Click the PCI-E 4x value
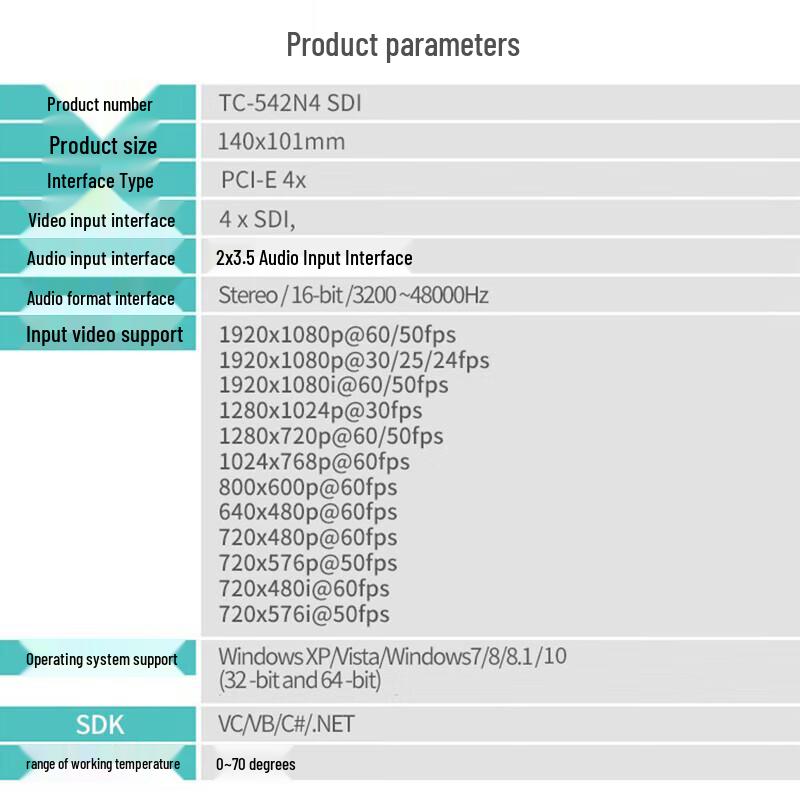This screenshot has height=800, width=800. tap(263, 180)
